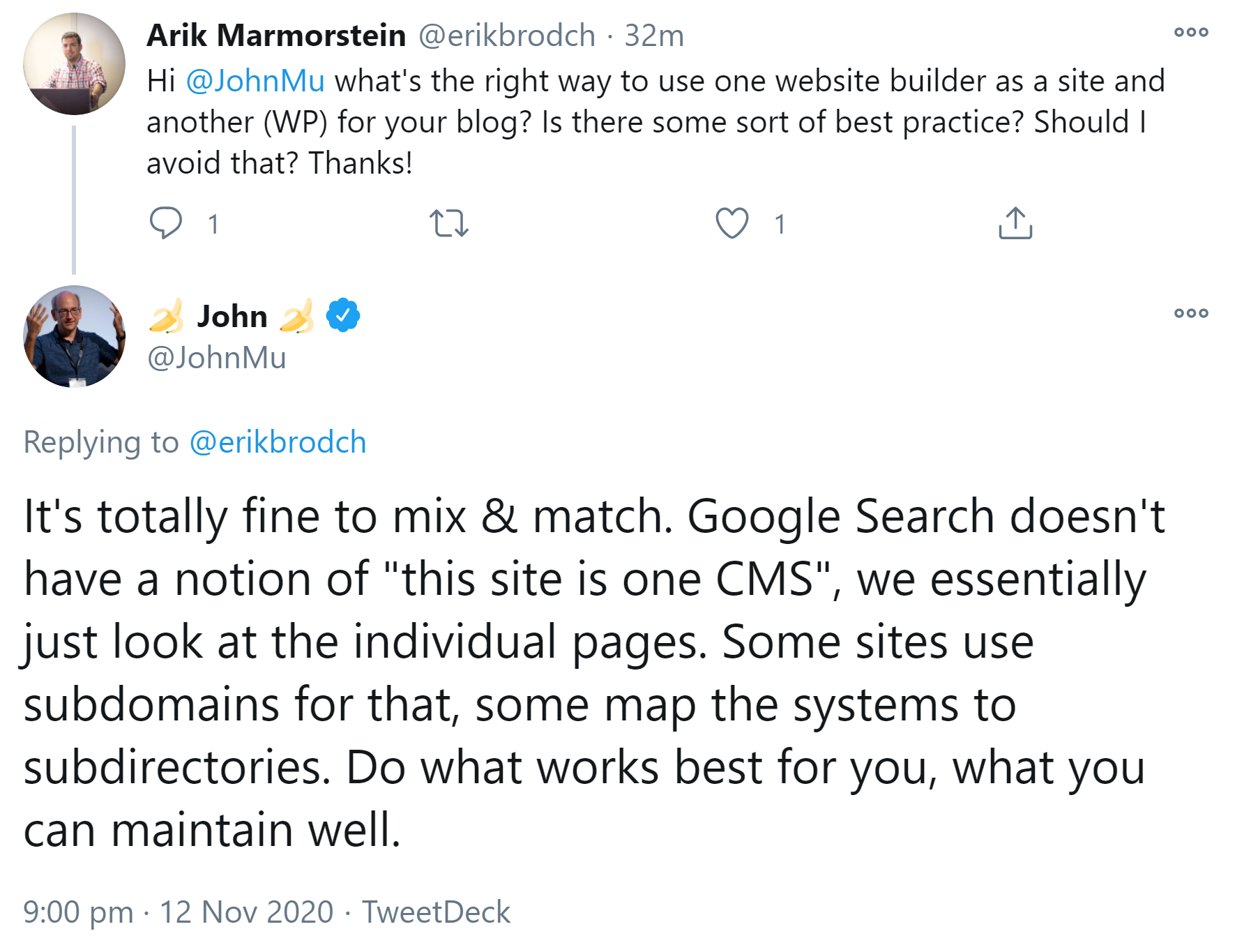Click the reply icon on Arik's tweet
Viewport: 1235px width, 952px height.
[167, 223]
